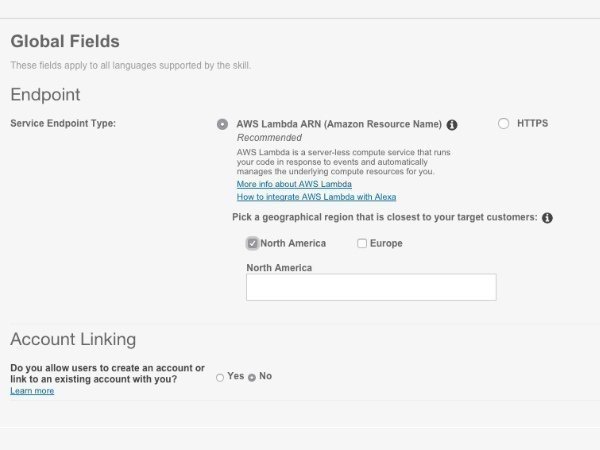Focus the North America ARN text field

click(371, 287)
